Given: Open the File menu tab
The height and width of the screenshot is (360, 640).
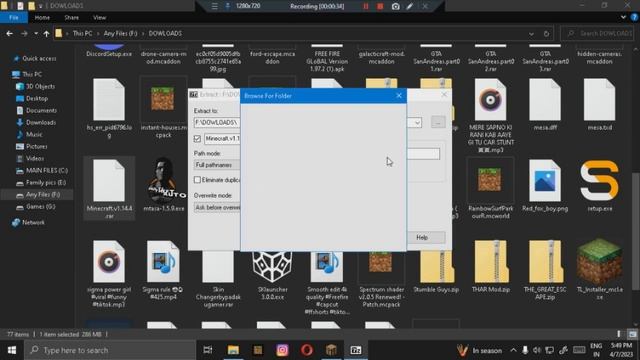Looking at the screenshot, I should pyautogui.click(x=13, y=18).
